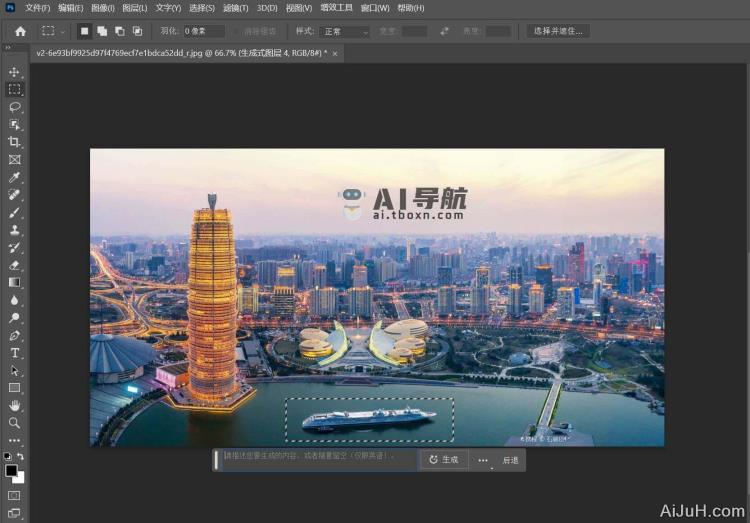Select the Lasso tool

(14, 107)
